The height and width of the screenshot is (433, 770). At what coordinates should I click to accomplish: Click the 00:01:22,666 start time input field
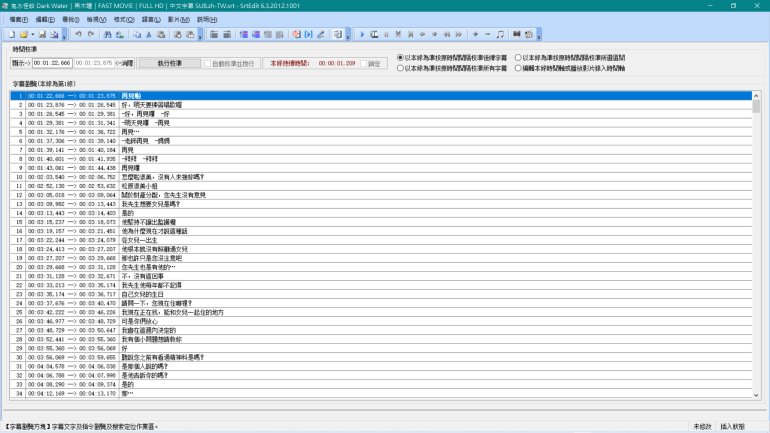[53, 63]
